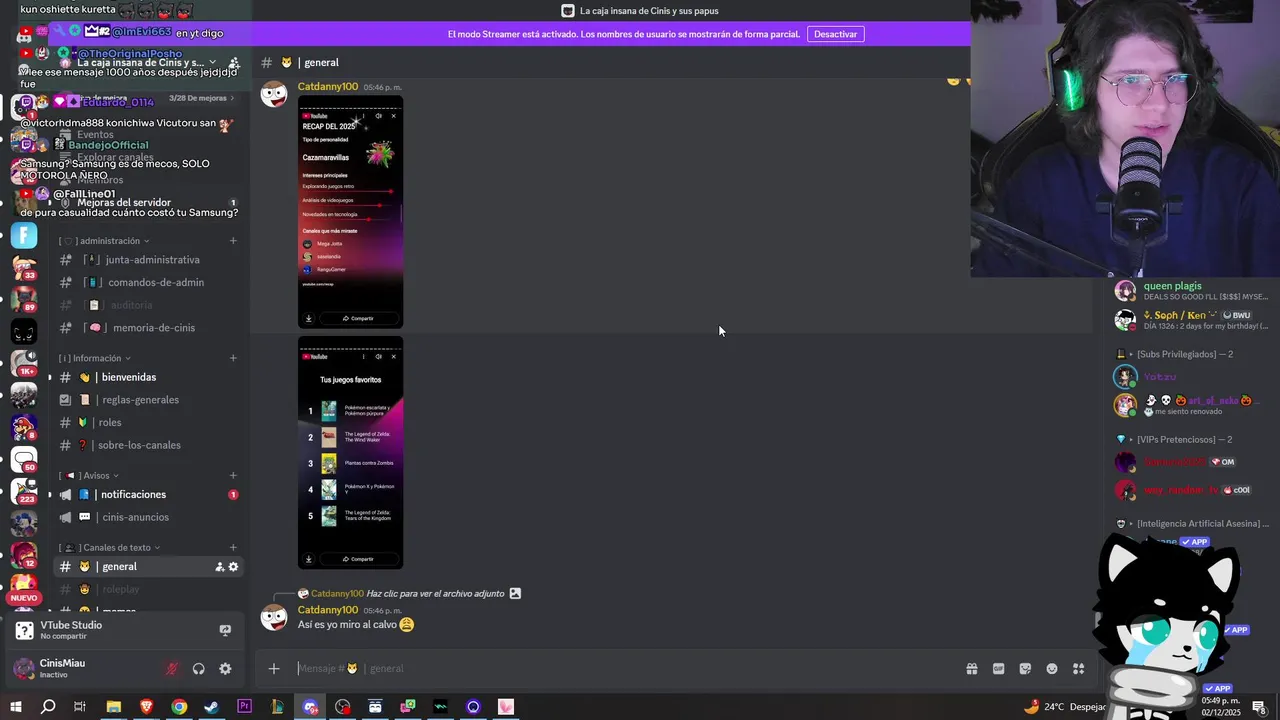Open the Tus juegos favoritos image
The width and height of the screenshot is (1280, 720).
pyautogui.click(x=350, y=453)
